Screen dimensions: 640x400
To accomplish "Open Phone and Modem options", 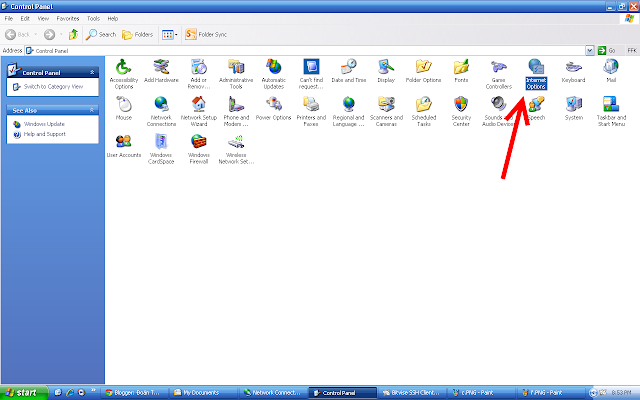I will click(x=236, y=111).
